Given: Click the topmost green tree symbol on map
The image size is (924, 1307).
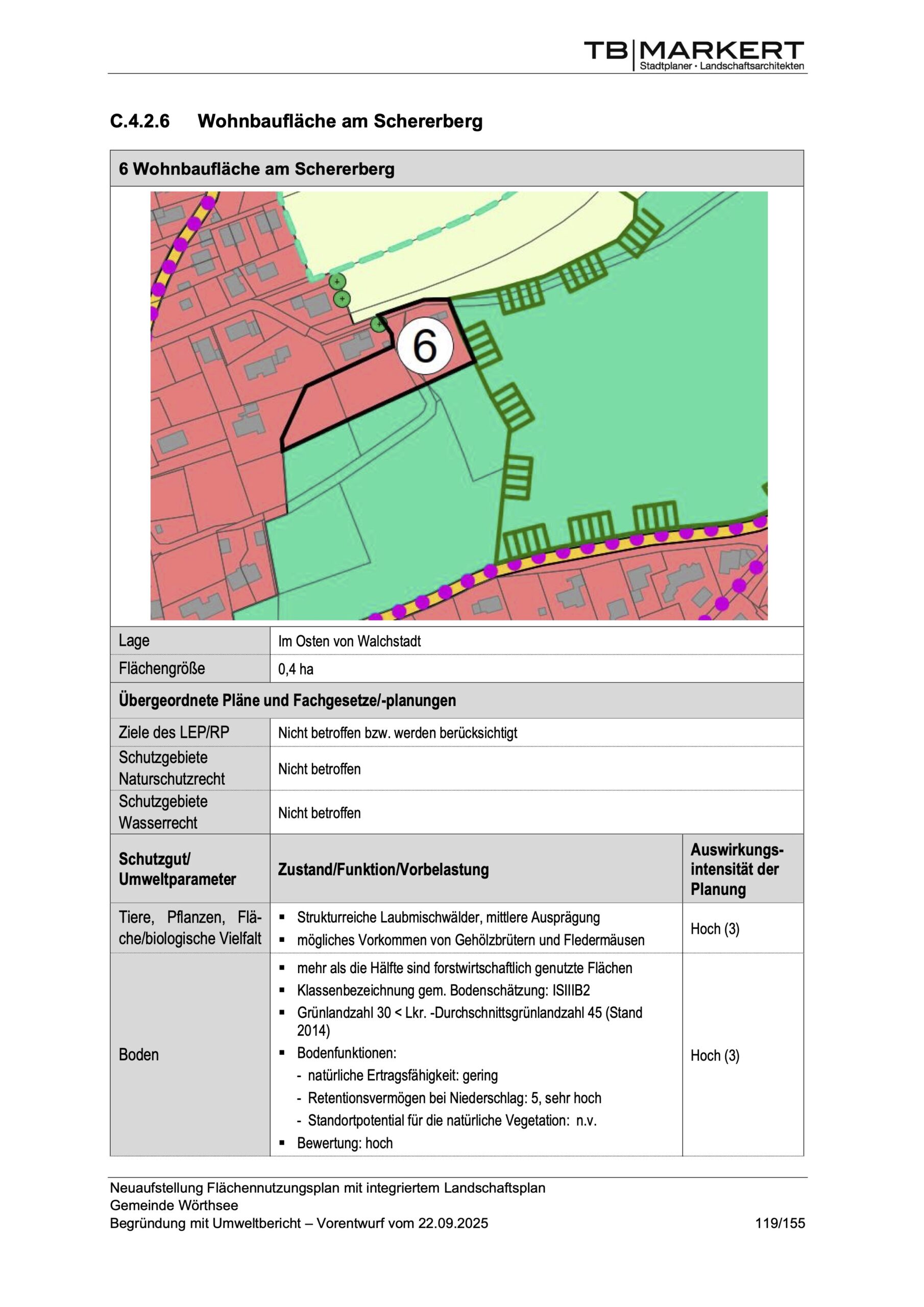Looking at the screenshot, I should pyautogui.click(x=337, y=281).
